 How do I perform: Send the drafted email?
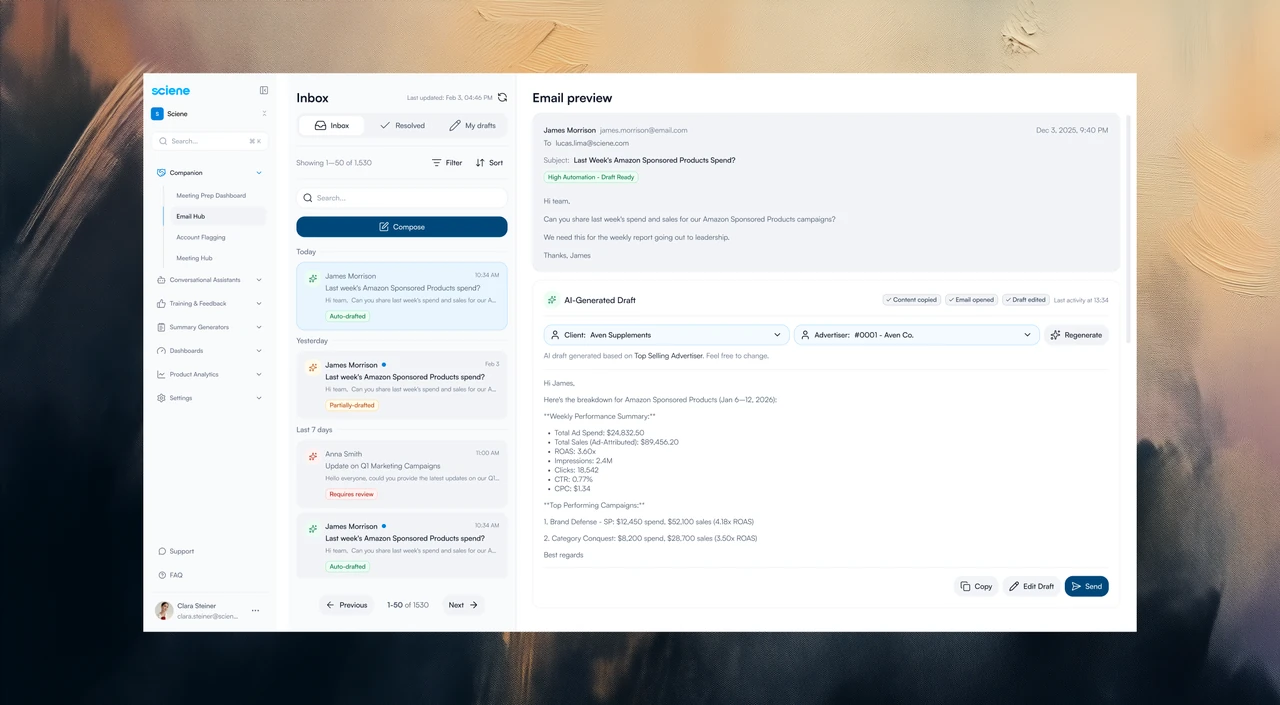point(1086,586)
